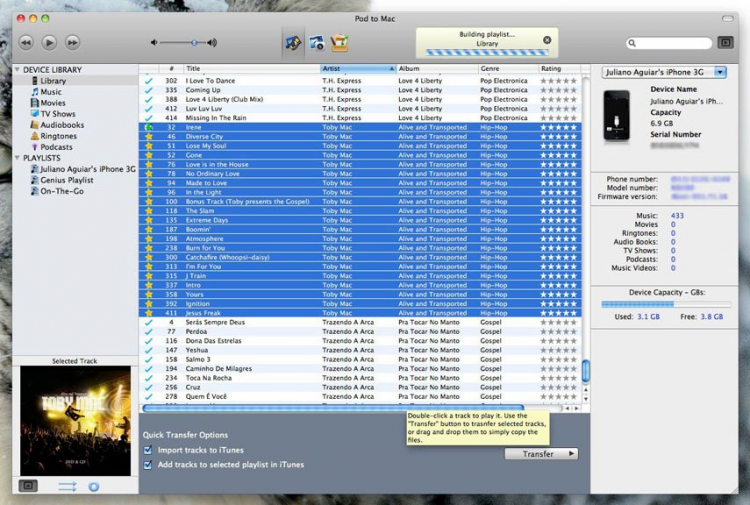This screenshot has height=505, width=750.
Task: Toggle the sidebar panel button beside search
Action: click(x=726, y=43)
